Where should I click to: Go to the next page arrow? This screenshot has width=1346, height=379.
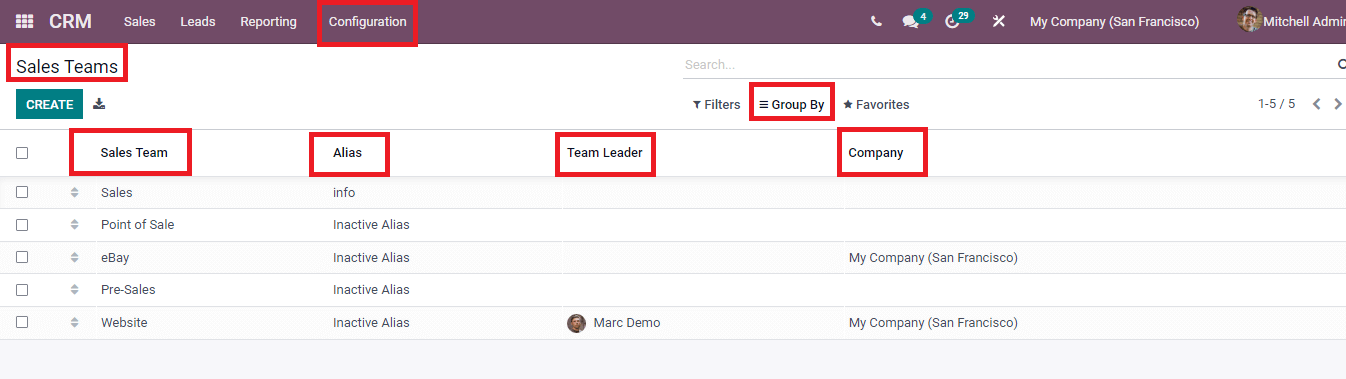(x=1338, y=104)
